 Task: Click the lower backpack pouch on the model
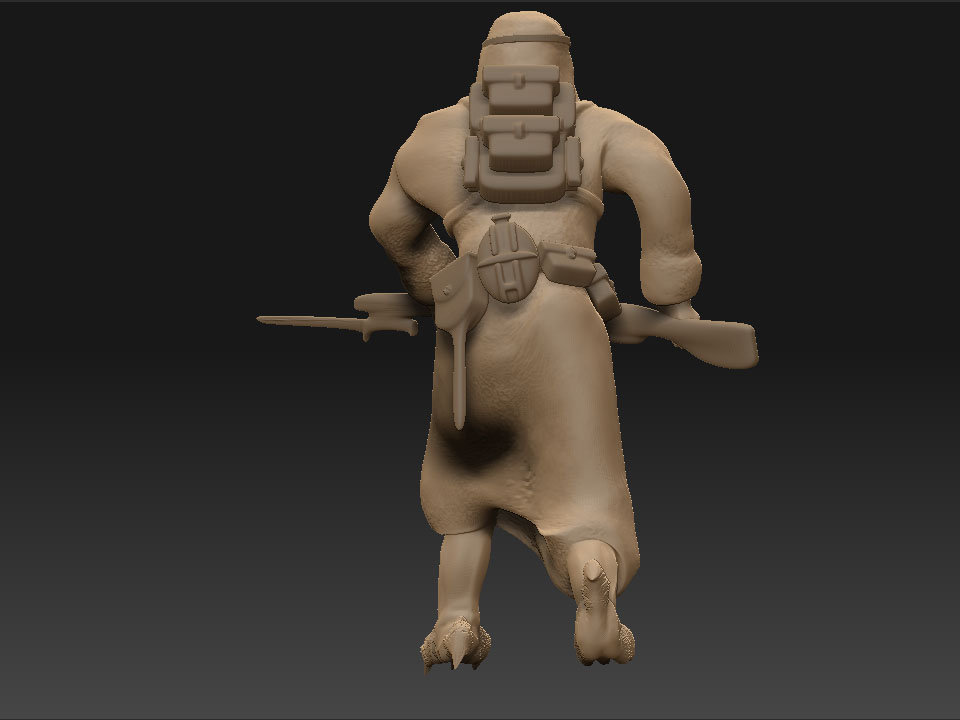tap(521, 144)
